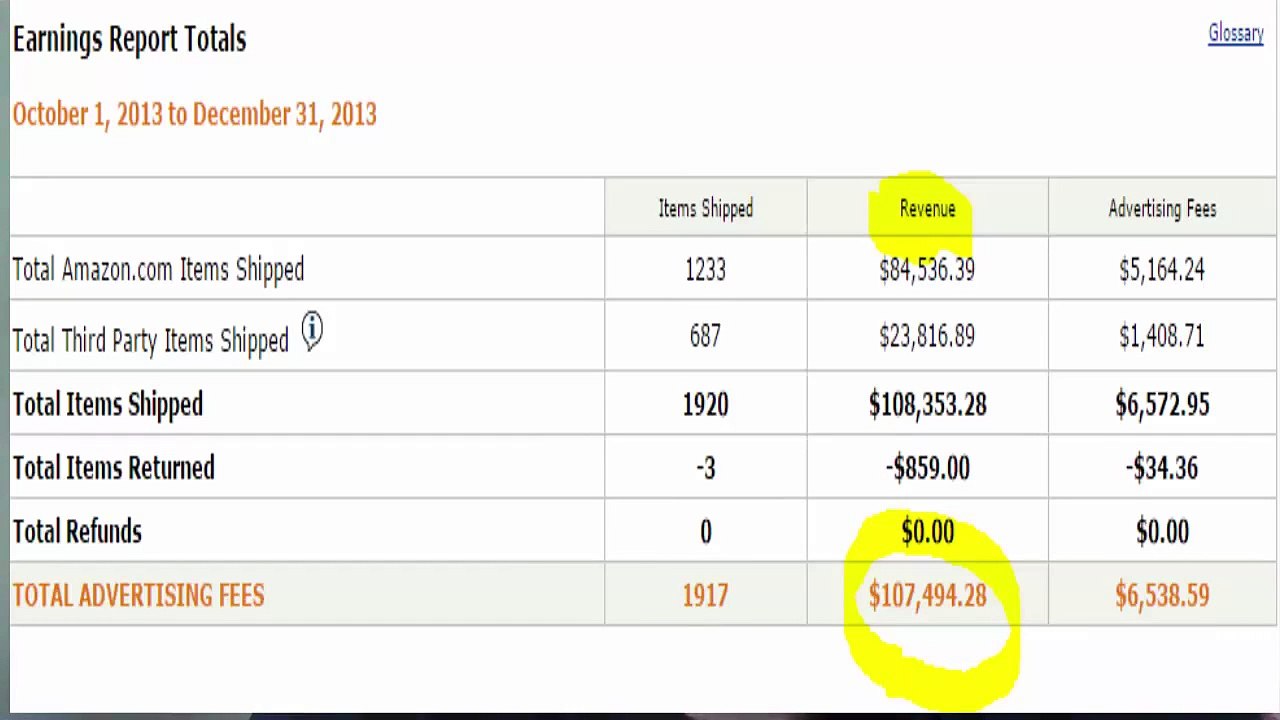1280x720 pixels.
Task: Click the Total Refunds row label
Action: pyautogui.click(x=77, y=532)
